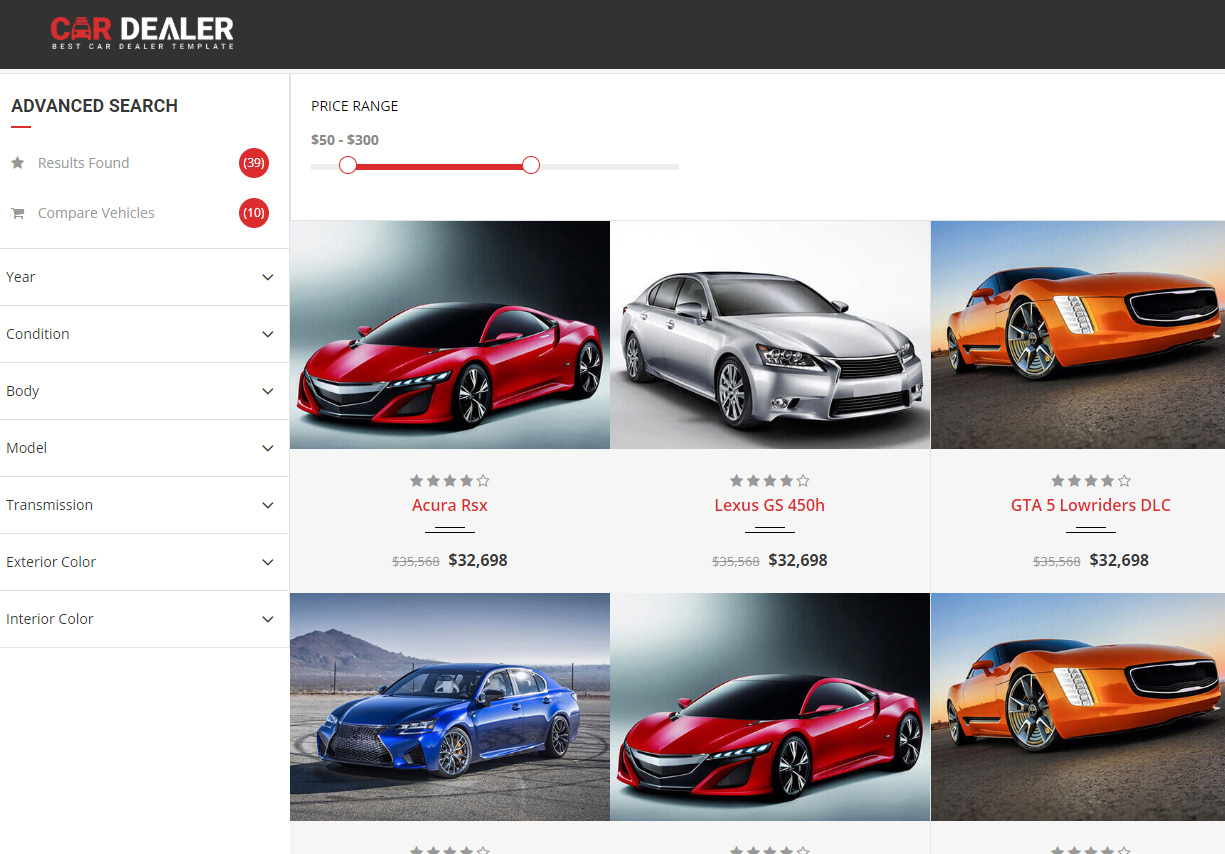
Task: Open the GTA 5 Lowriders DLC title
Action: coord(1091,505)
